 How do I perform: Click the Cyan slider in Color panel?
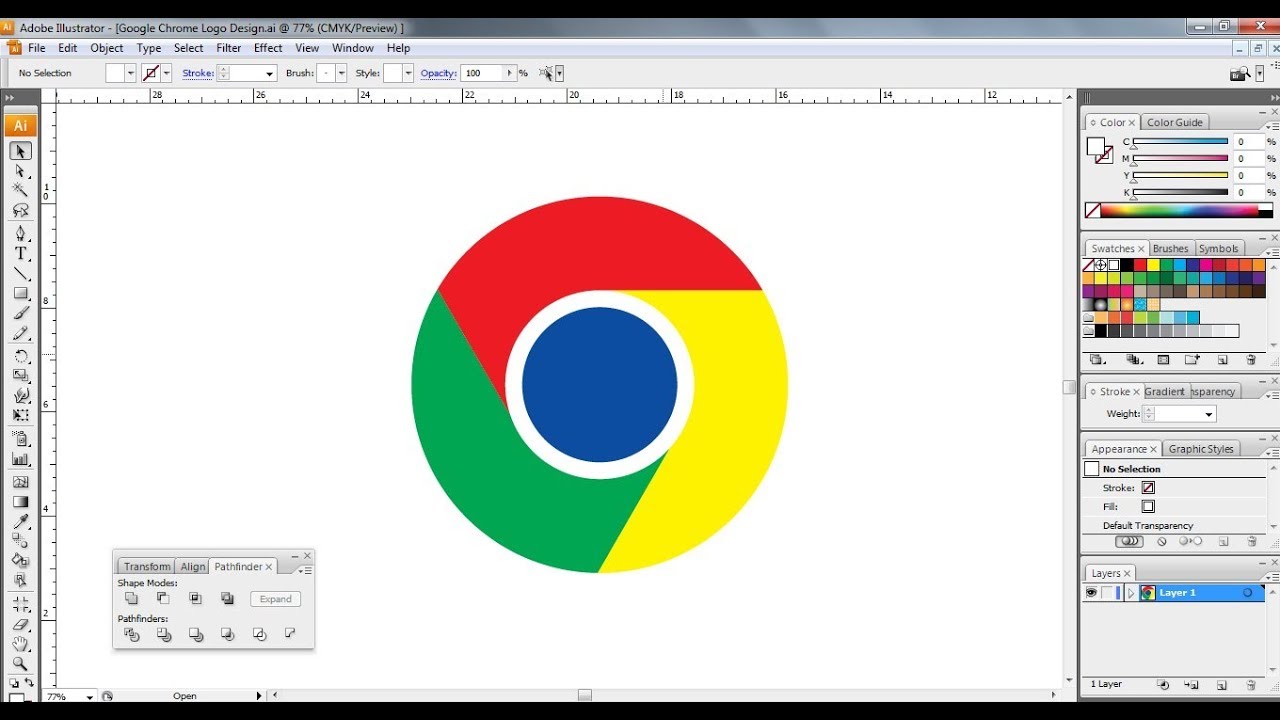coord(1180,142)
